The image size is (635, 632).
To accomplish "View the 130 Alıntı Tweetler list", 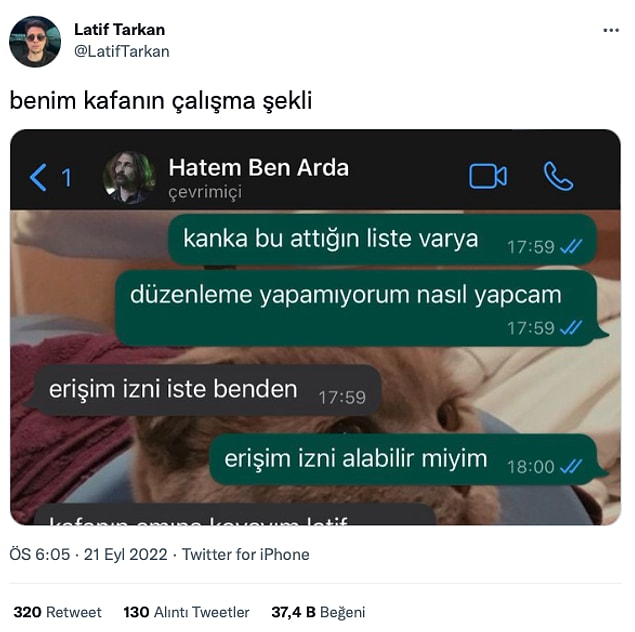I will pyautogui.click(x=186, y=612).
